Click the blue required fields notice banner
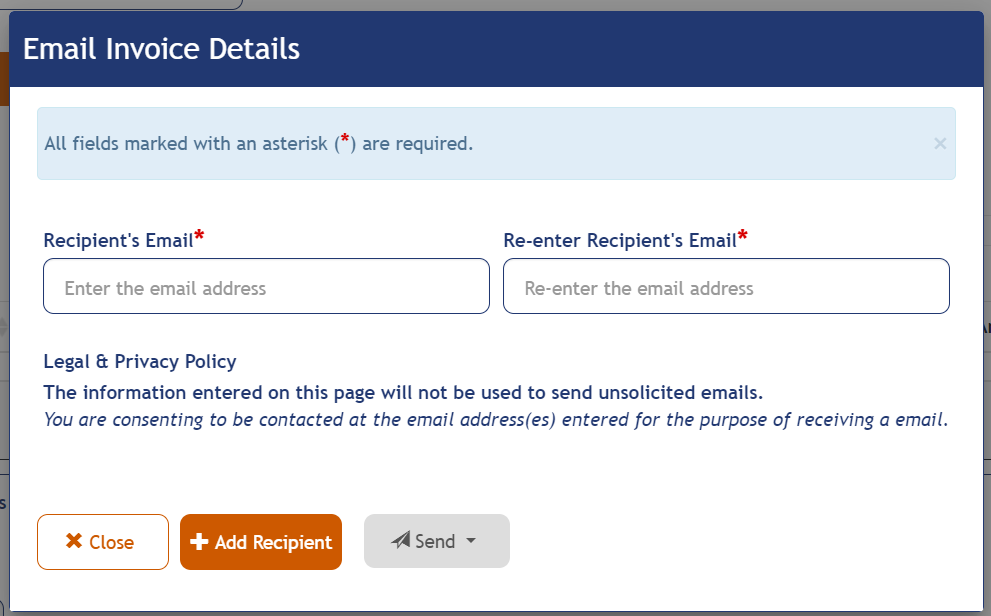This screenshot has width=991, height=616. tap(496, 143)
